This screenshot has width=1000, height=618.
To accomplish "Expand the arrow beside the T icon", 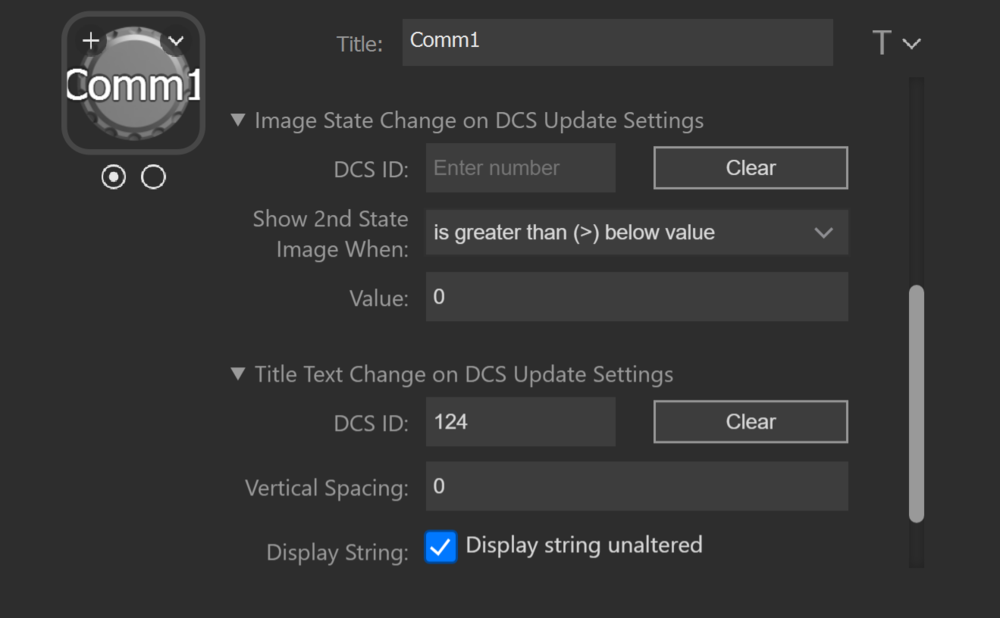I will coord(911,44).
